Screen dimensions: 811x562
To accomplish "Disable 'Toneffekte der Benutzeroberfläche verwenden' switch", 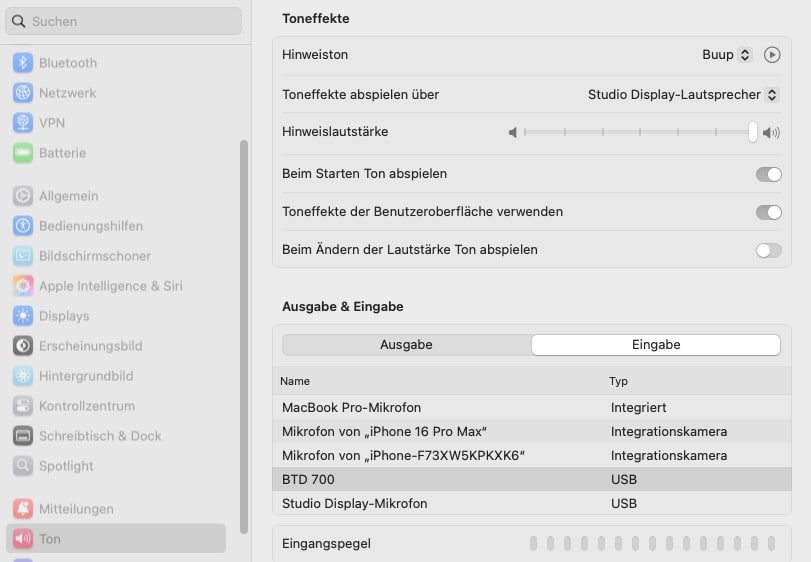I will pos(768,212).
